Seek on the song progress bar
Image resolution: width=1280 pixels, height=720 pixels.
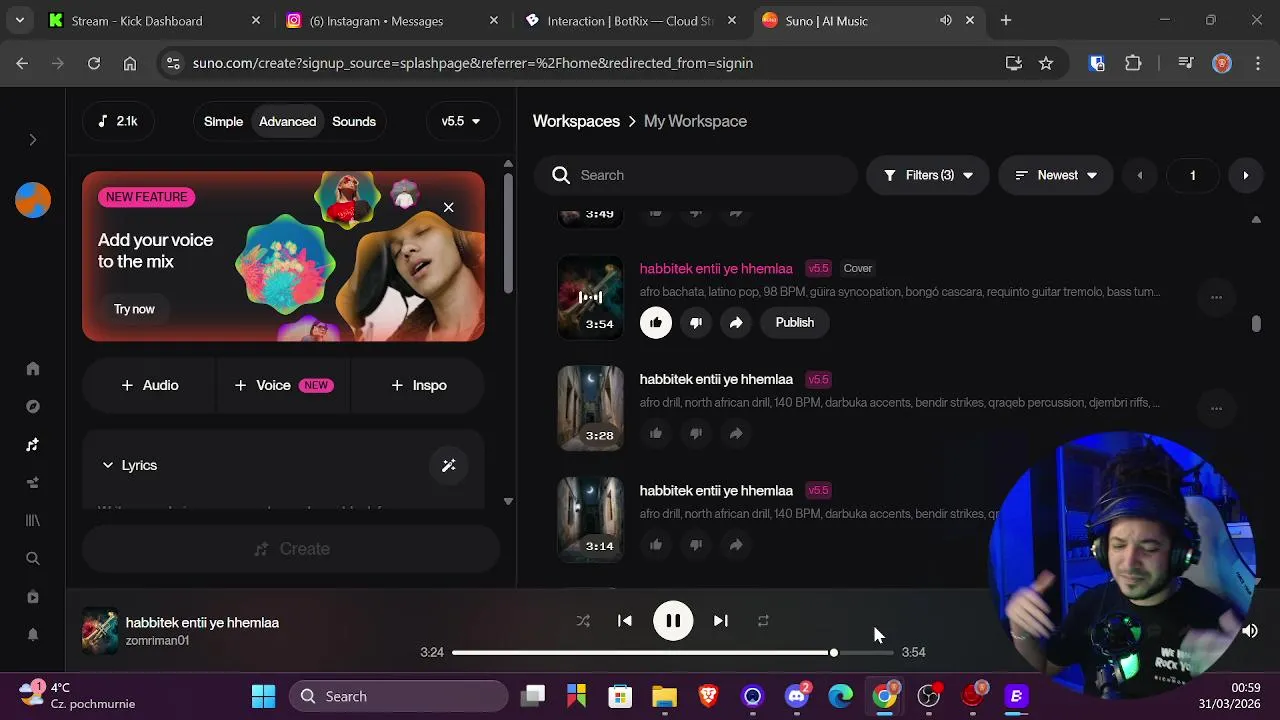click(672, 652)
